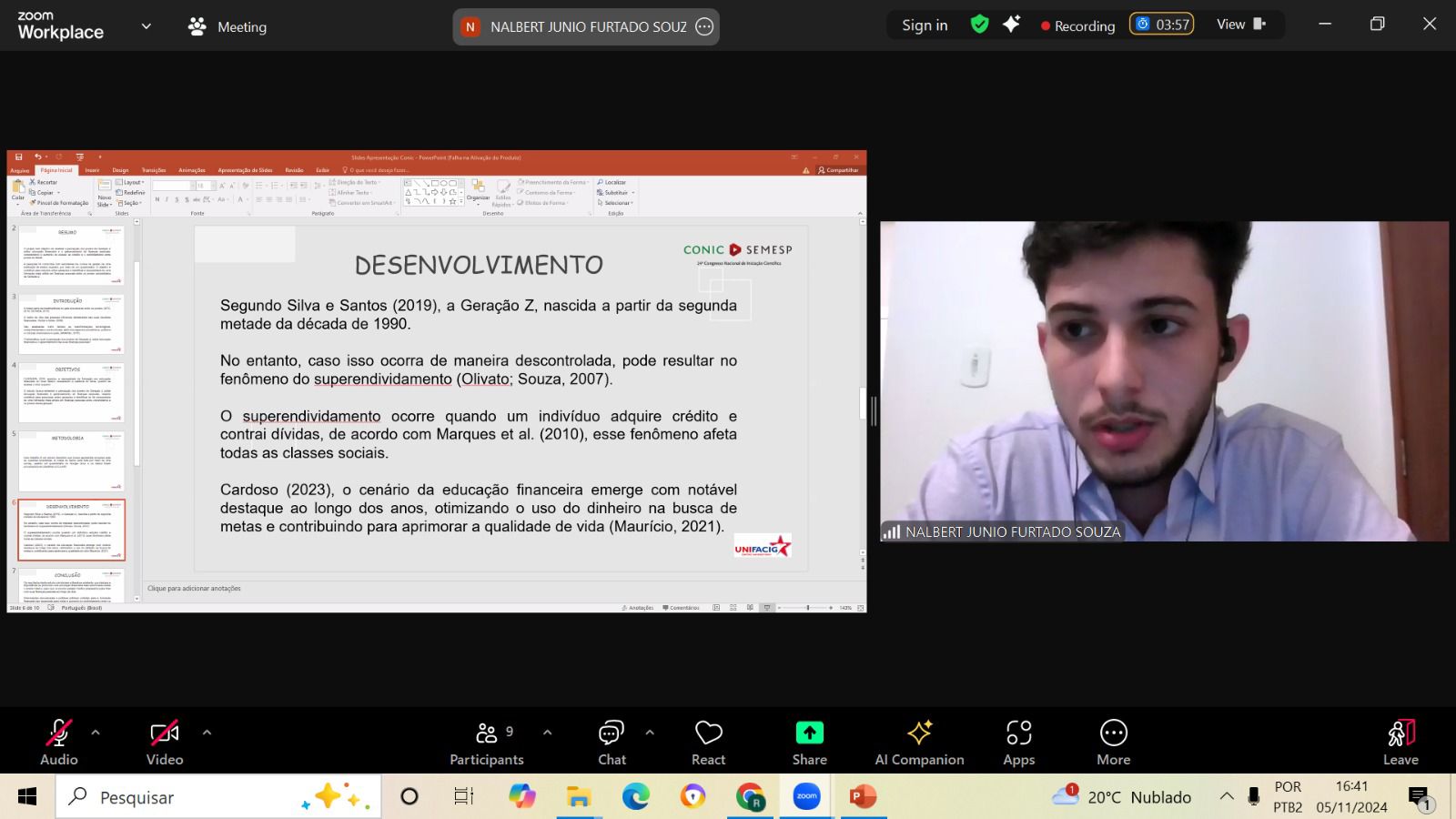Leave the meeting
The image size is (1456, 819).
coord(1400,743)
